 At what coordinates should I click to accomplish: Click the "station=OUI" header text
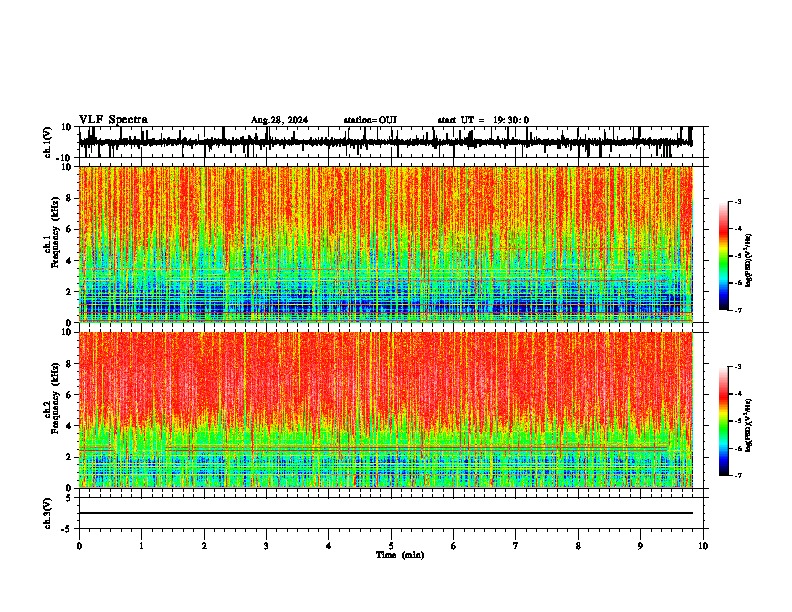(x=370, y=120)
